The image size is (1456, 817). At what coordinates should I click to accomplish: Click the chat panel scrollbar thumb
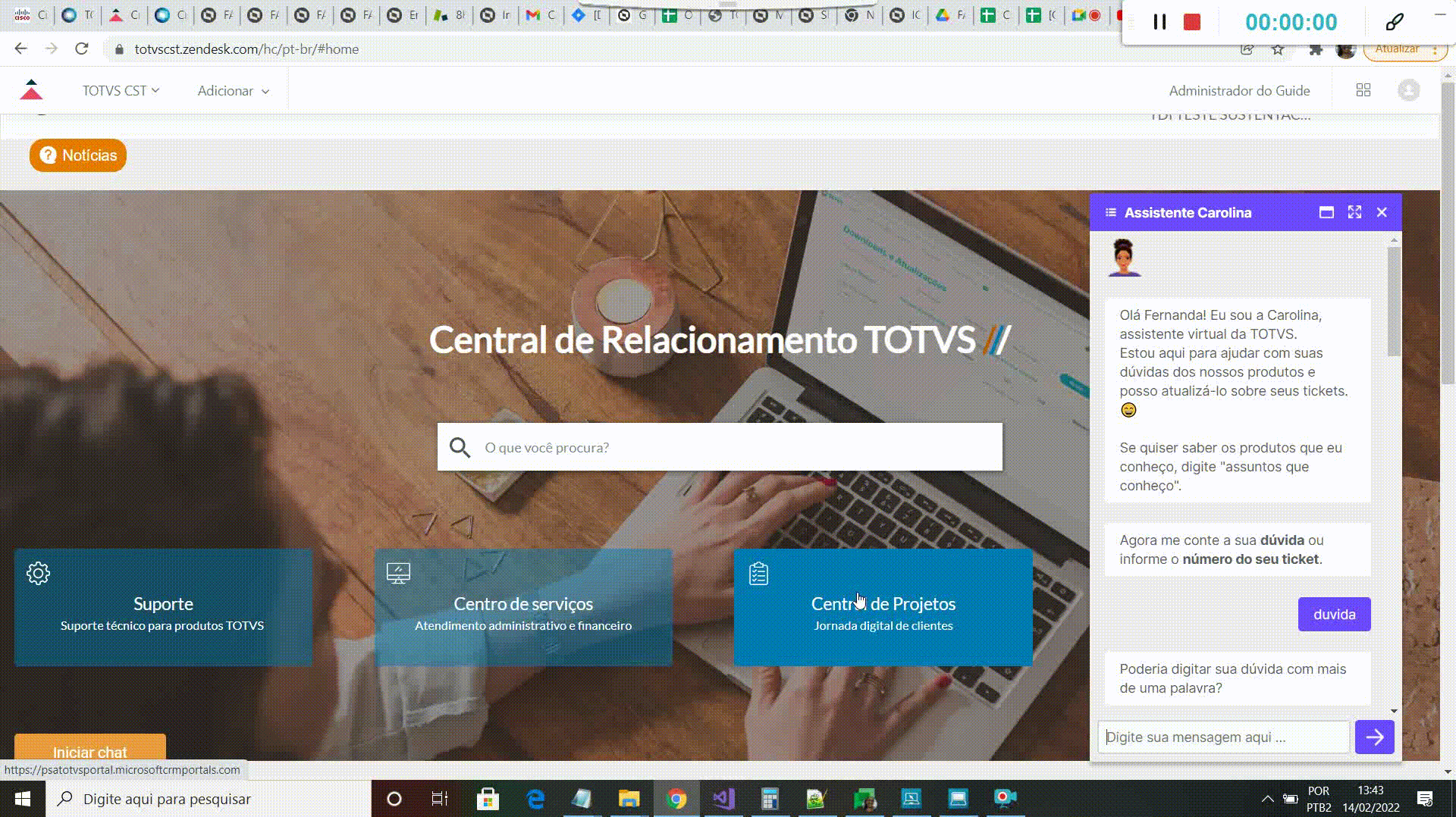[1394, 301]
